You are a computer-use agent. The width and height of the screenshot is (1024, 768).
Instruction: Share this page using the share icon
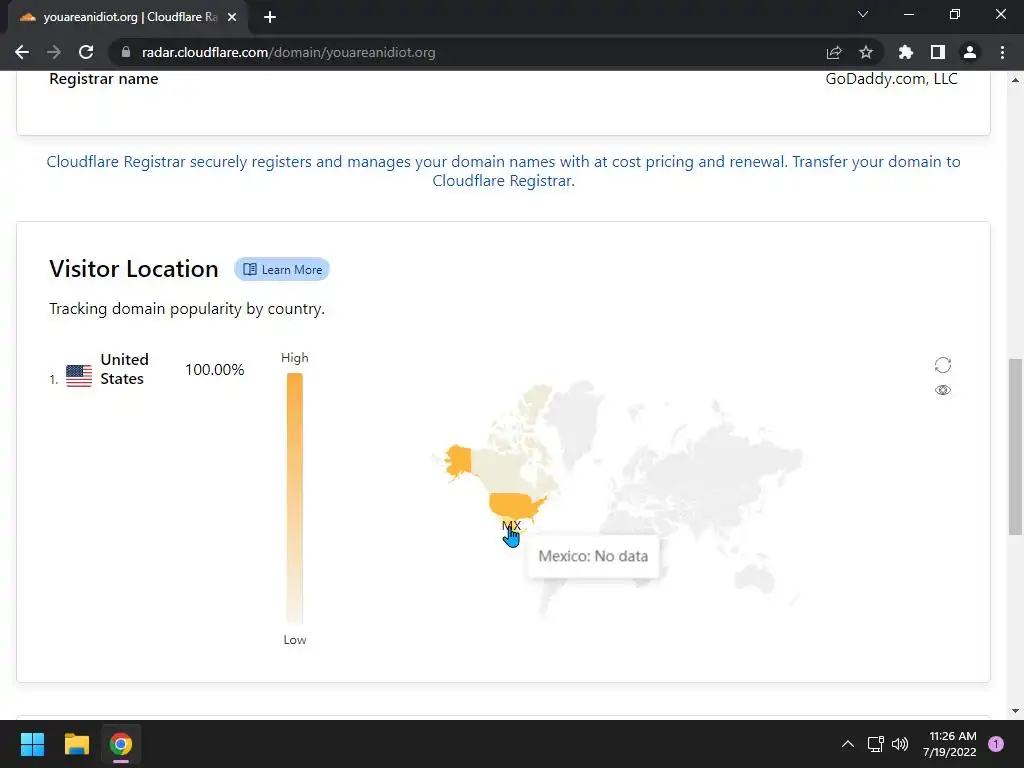point(834,52)
